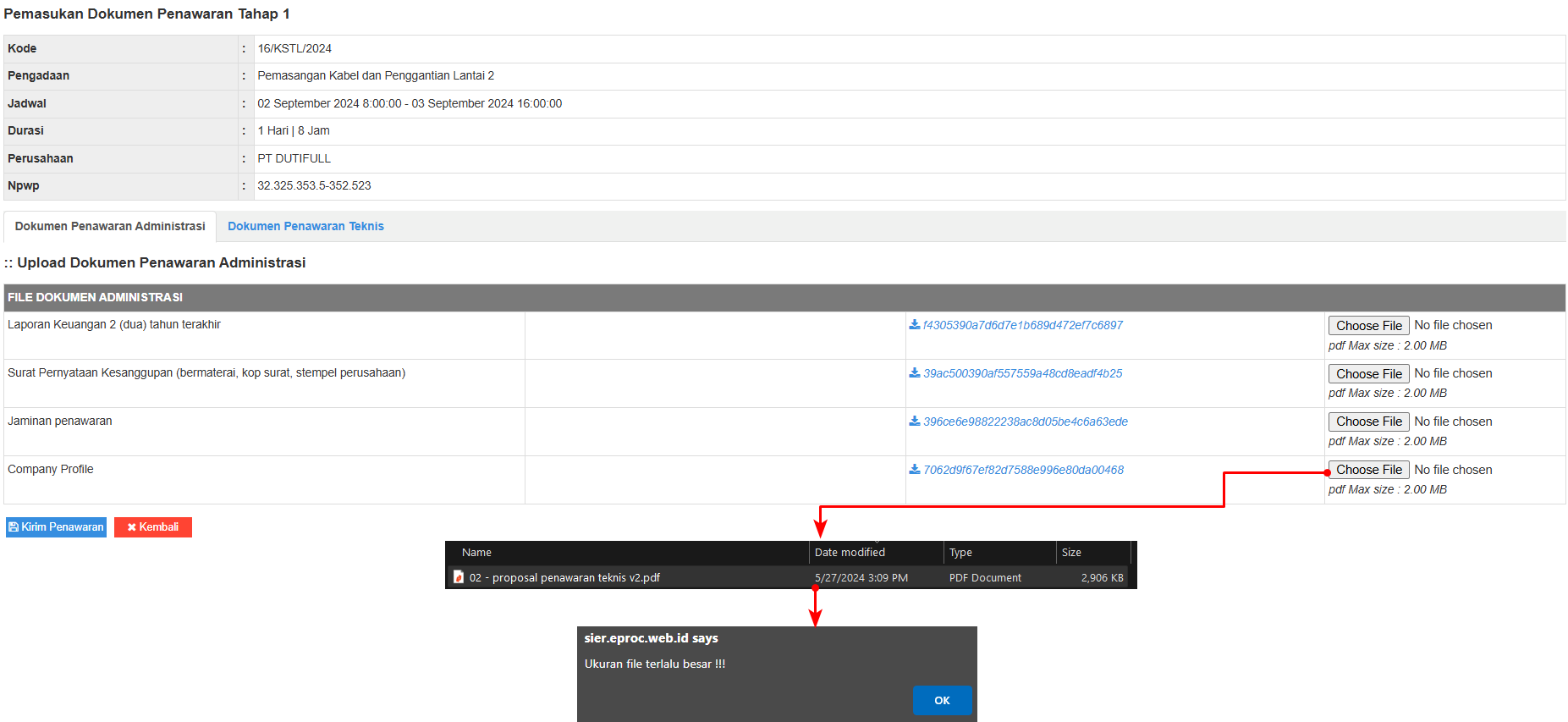This screenshot has height=722, width=1568.
Task: Choose file for Jaminan penawaran row
Action: [x=1367, y=422]
